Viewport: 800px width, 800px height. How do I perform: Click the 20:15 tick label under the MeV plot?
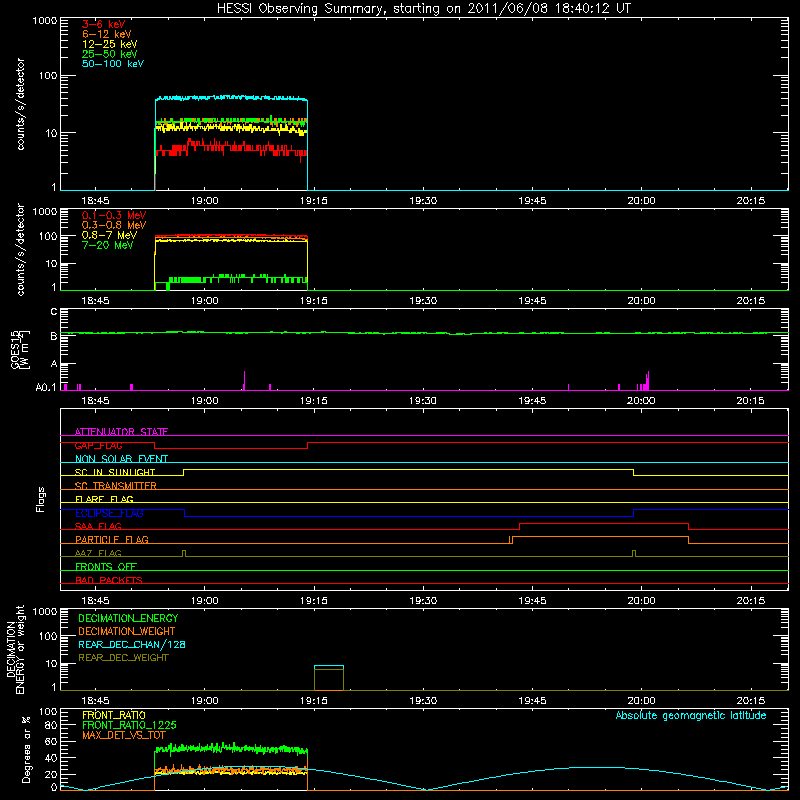click(x=750, y=301)
